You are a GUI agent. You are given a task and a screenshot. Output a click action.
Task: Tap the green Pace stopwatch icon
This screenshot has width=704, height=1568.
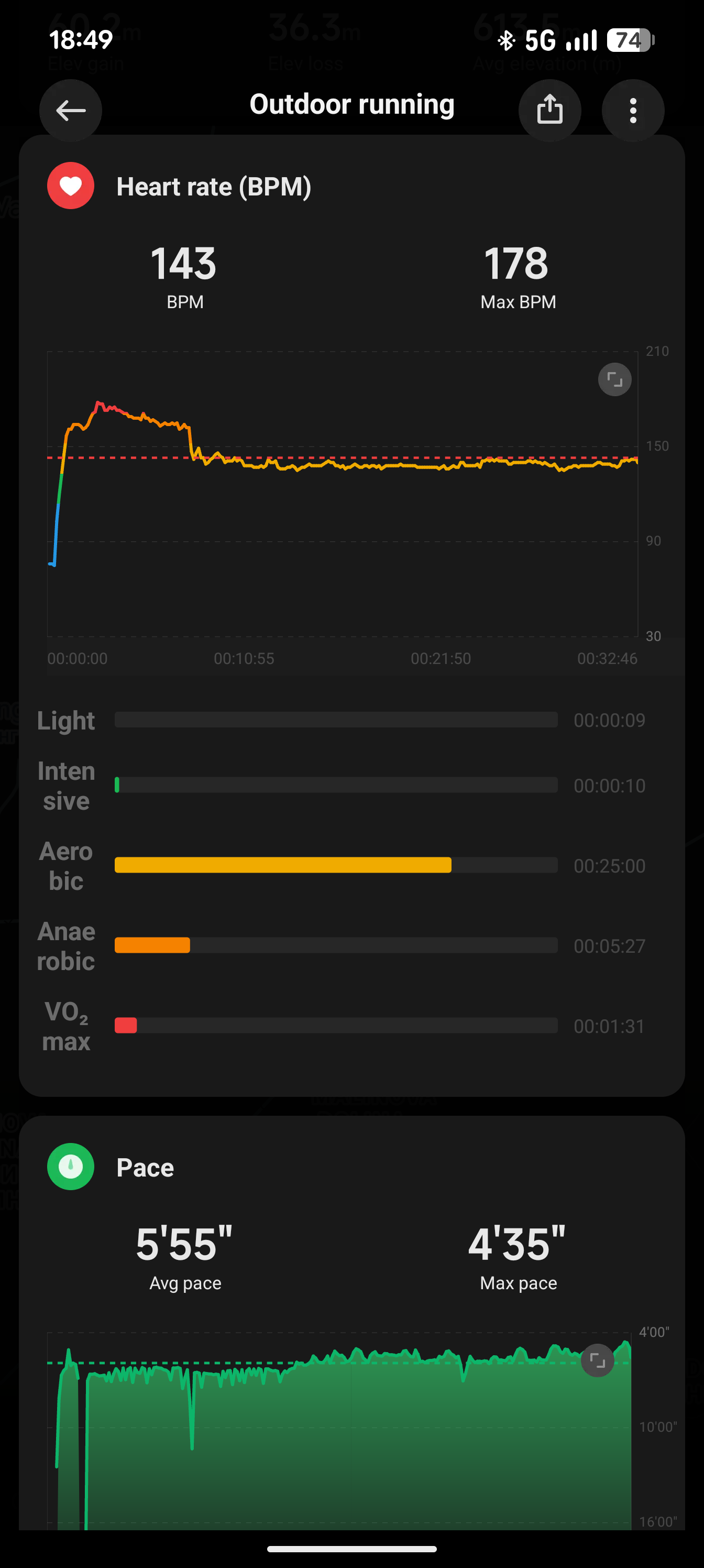click(71, 1166)
